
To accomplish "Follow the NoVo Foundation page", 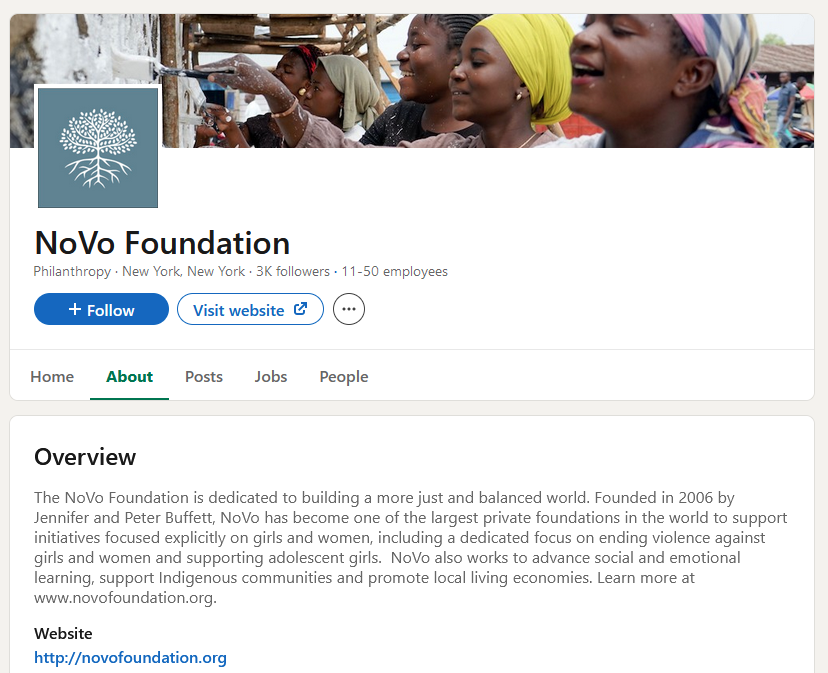I will click(x=101, y=309).
